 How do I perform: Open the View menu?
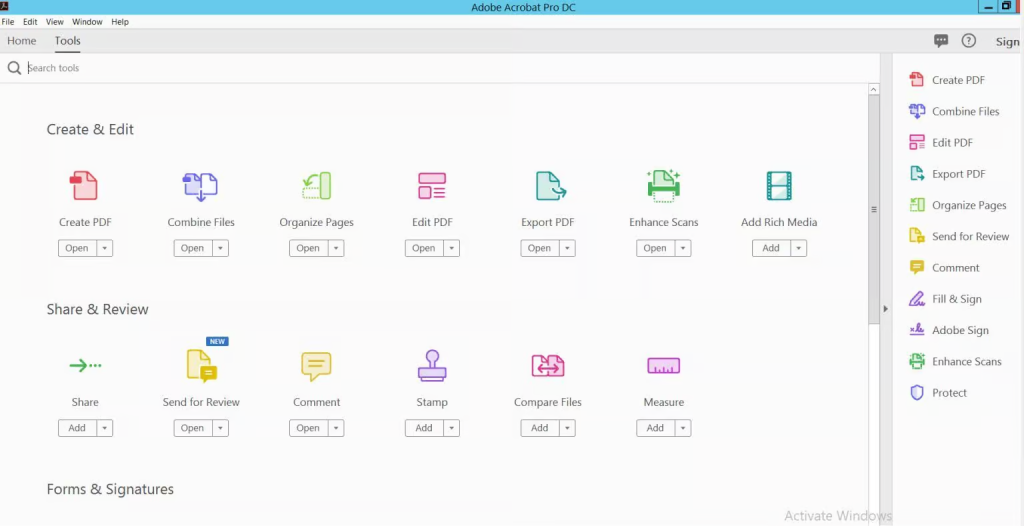click(55, 22)
